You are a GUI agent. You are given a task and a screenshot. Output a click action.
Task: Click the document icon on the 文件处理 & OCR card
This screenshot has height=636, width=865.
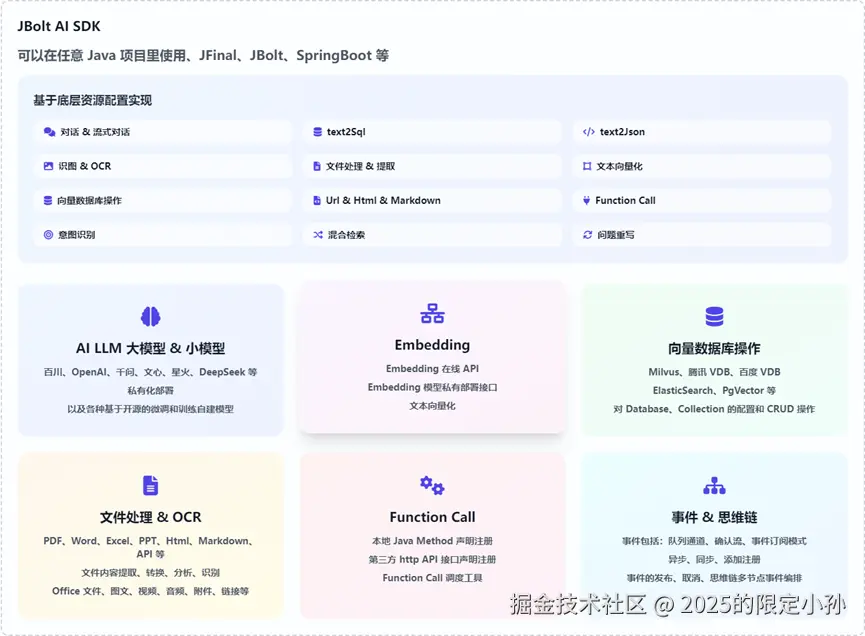(151, 485)
